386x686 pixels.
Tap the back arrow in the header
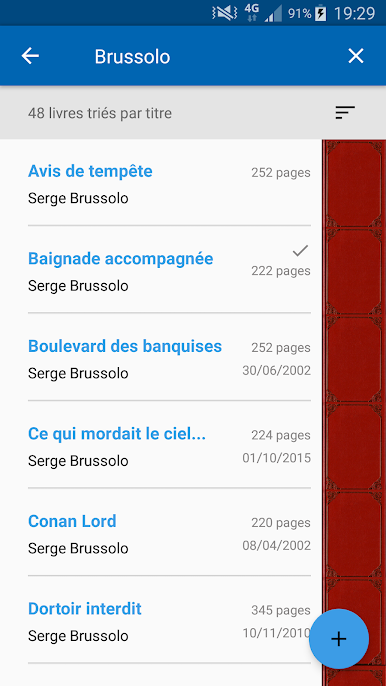coord(30,56)
